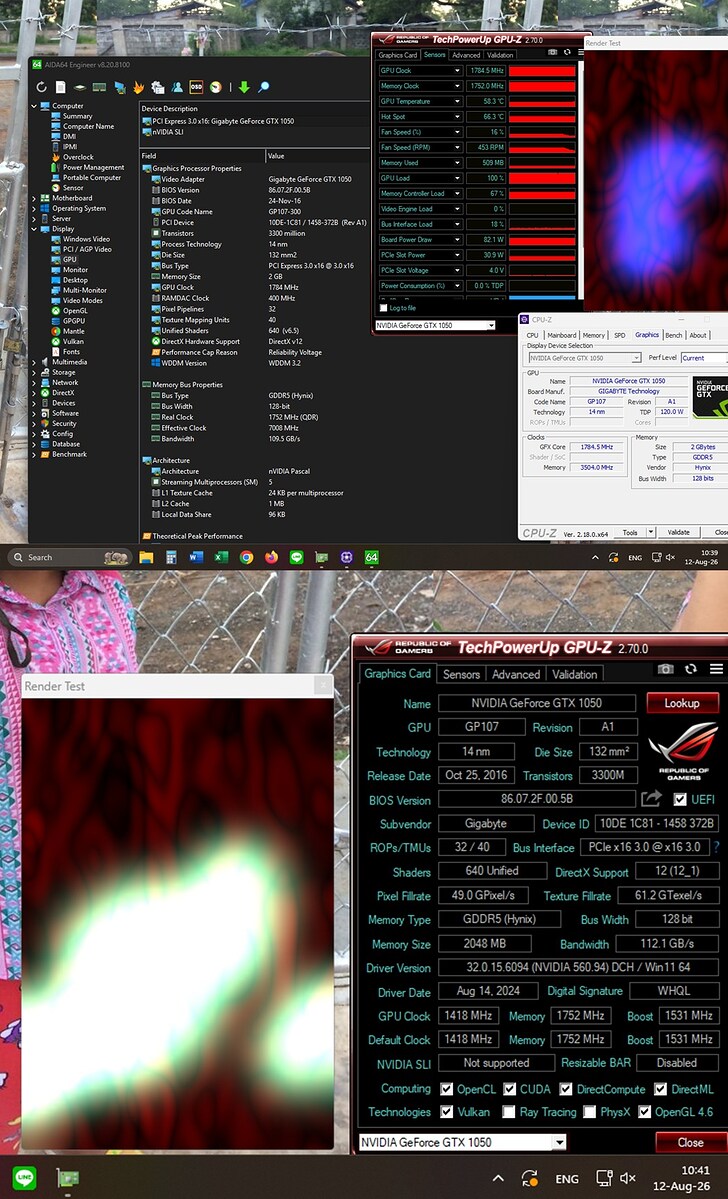Switch to CPU-Z Mainboard tab
Screen dimensions: 728x1199
(561, 335)
